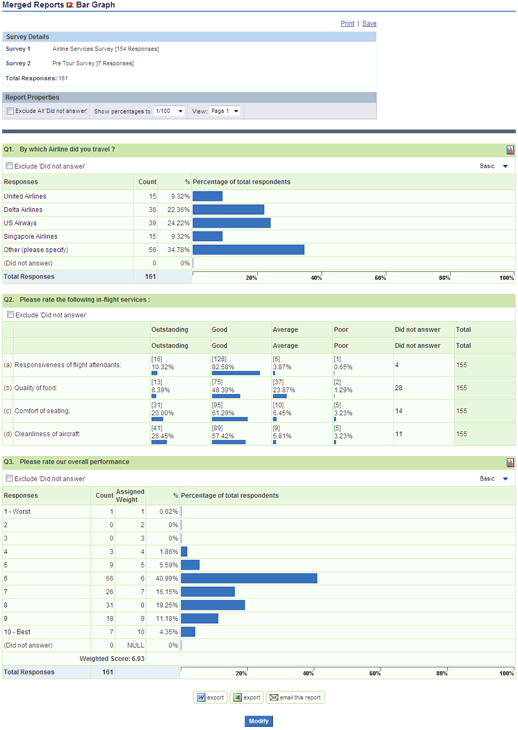Click the US Airways blue bar
This screenshot has width=518, height=730.
232,223
